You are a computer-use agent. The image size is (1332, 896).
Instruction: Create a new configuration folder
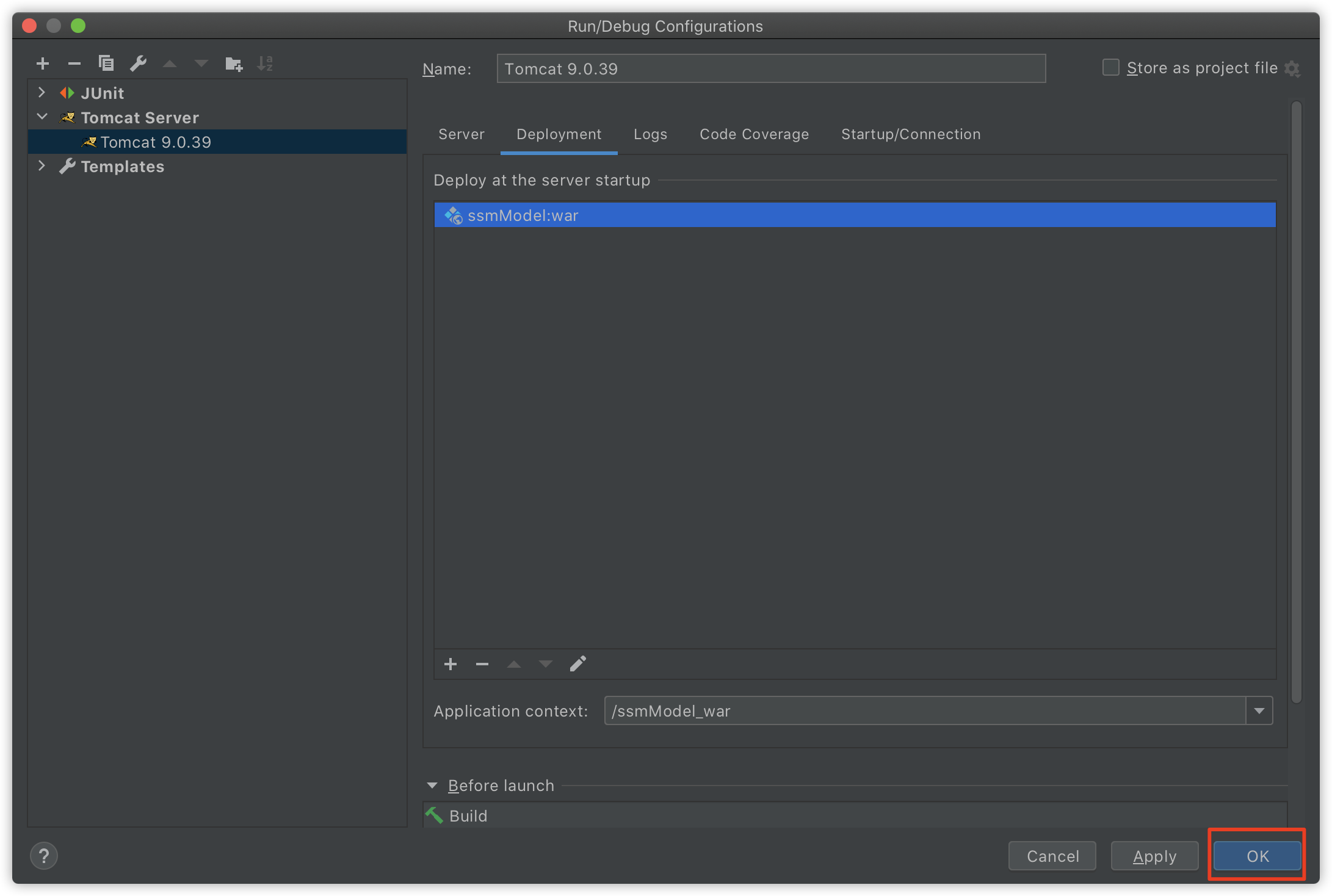tap(233, 63)
